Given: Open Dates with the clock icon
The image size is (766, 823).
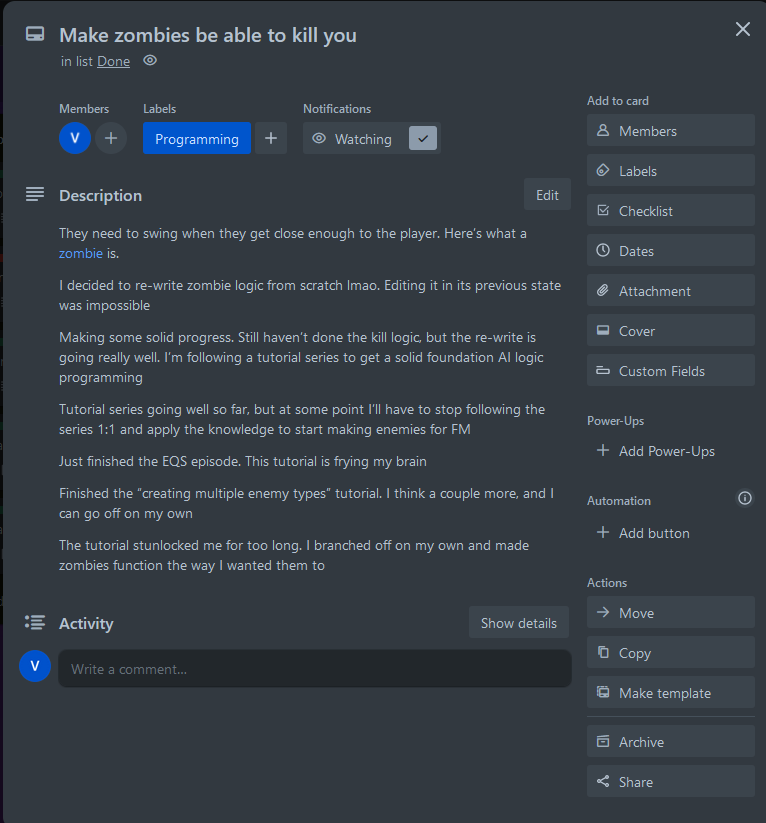Looking at the screenshot, I should point(603,250).
